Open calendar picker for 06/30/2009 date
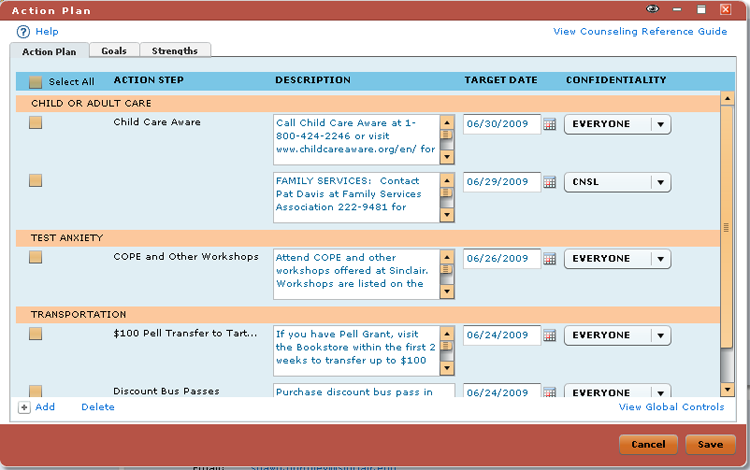The width and height of the screenshot is (750, 470). (x=549, y=125)
